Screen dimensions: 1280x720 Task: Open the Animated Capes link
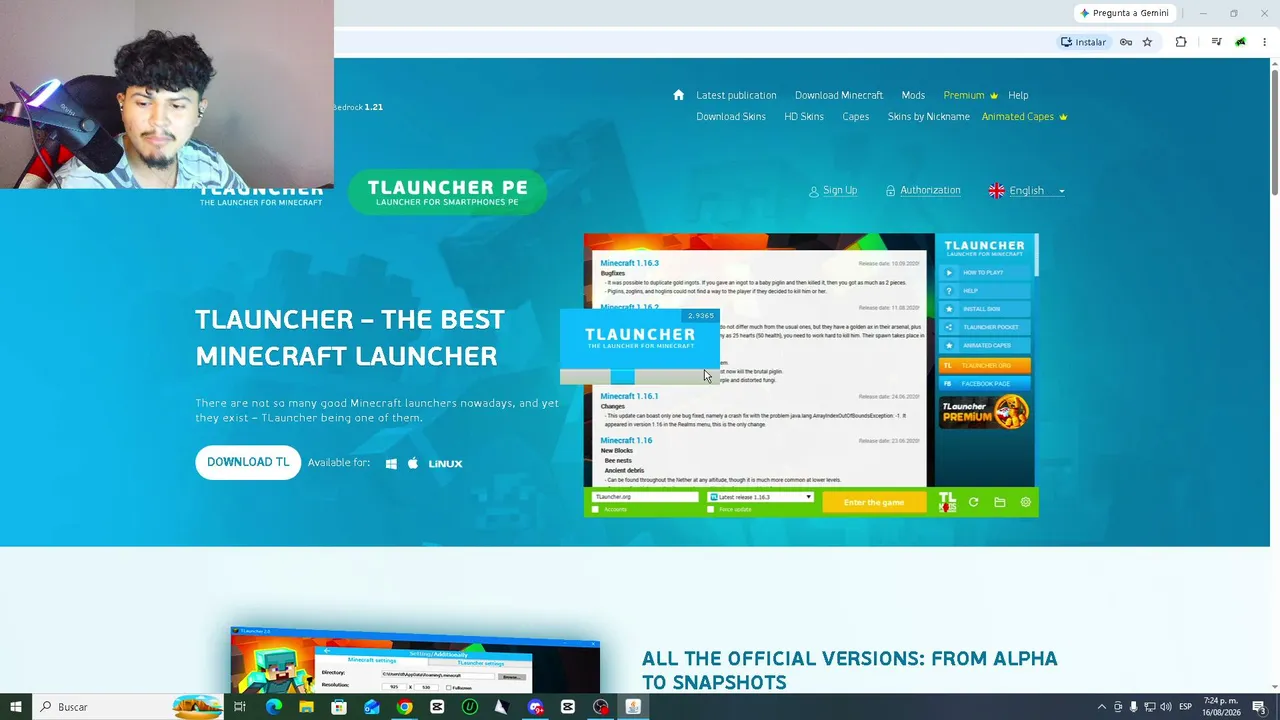1024,117
